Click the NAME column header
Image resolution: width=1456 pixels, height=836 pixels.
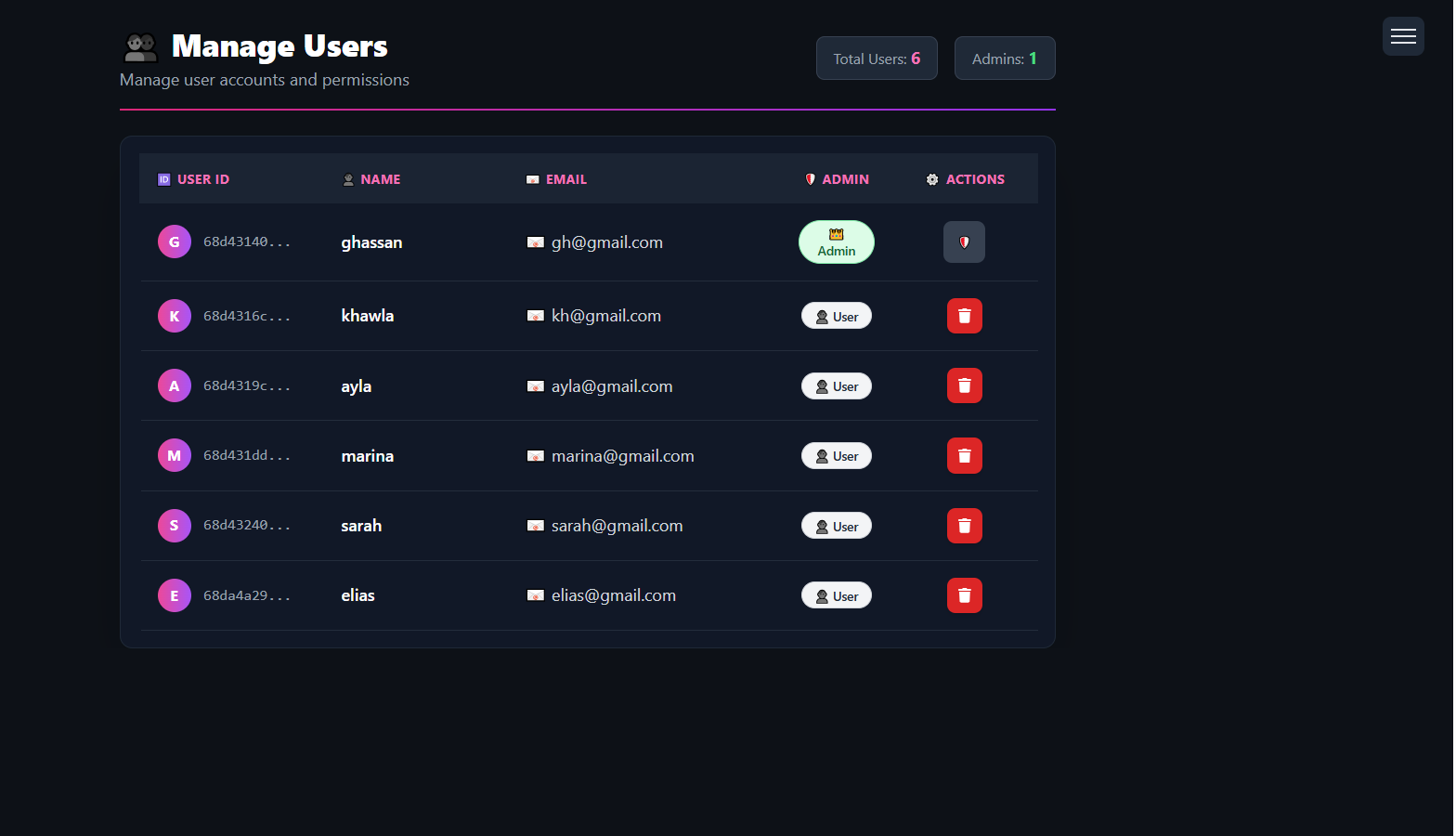click(371, 179)
